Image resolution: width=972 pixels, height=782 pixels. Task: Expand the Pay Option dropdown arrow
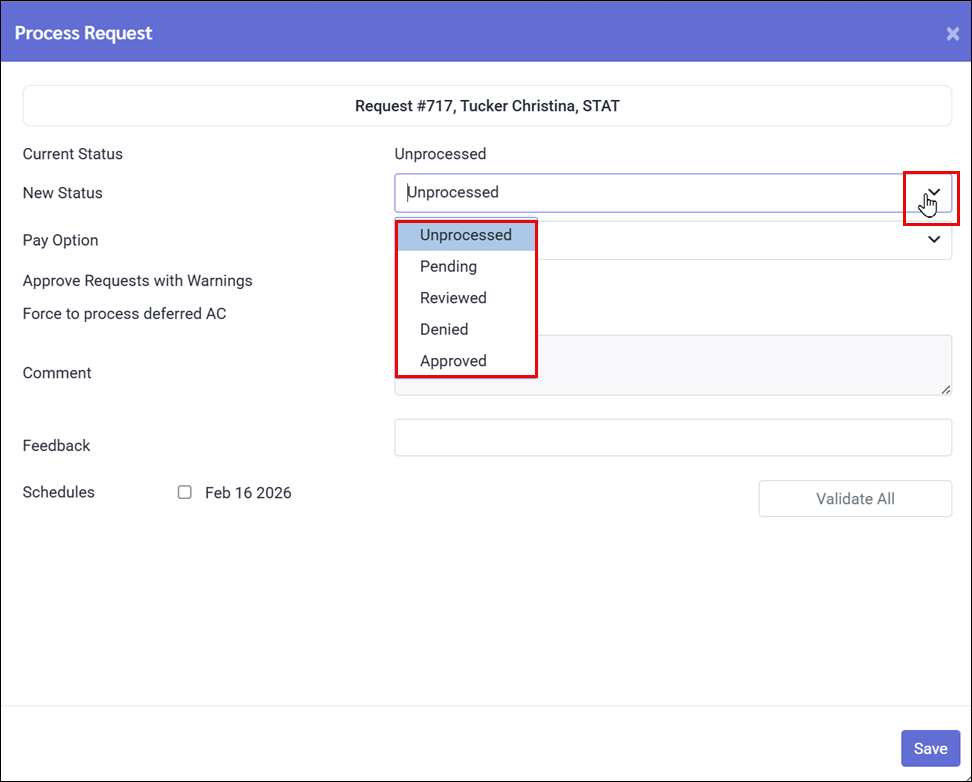coord(934,240)
